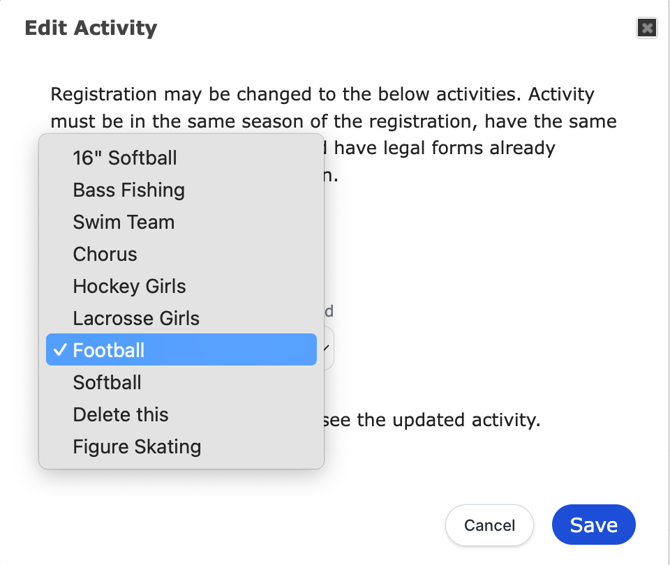Click the checkmark beside Football
The image size is (670, 565).
point(60,350)
